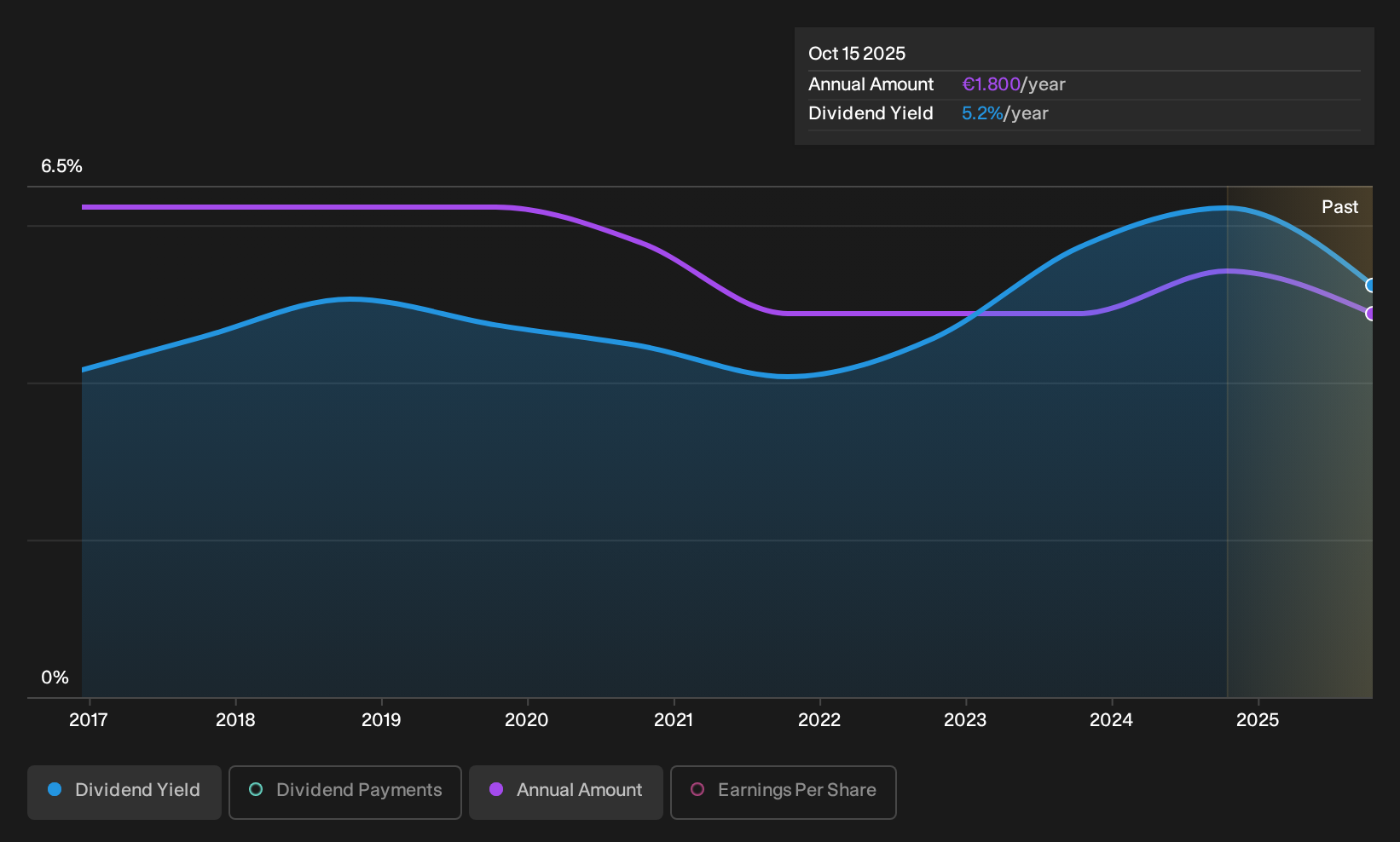Click the Dividend Yield tooltip row label
The image size is (1400, 842).
click(x=871, y=113)
